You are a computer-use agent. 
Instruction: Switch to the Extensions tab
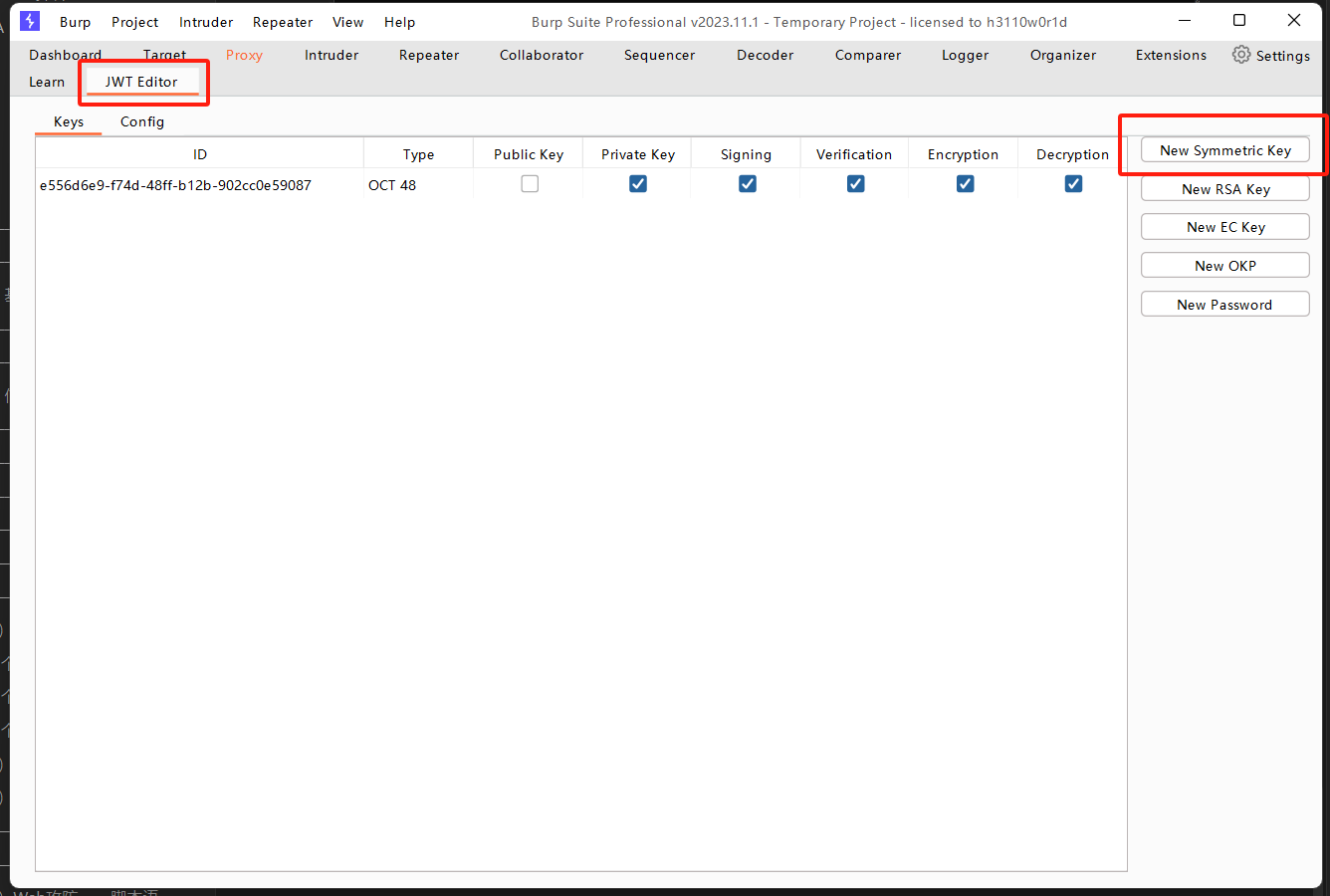click(x=1171, y=55)
